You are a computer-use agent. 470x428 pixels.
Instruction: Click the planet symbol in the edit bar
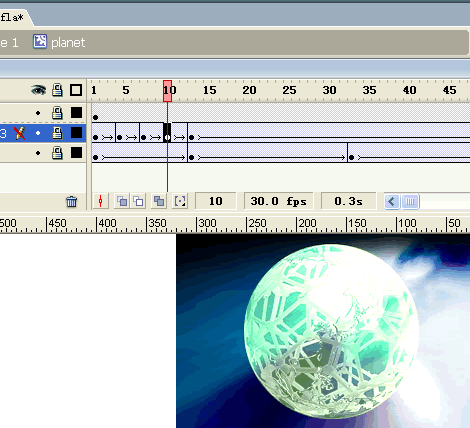click(59, 42)
